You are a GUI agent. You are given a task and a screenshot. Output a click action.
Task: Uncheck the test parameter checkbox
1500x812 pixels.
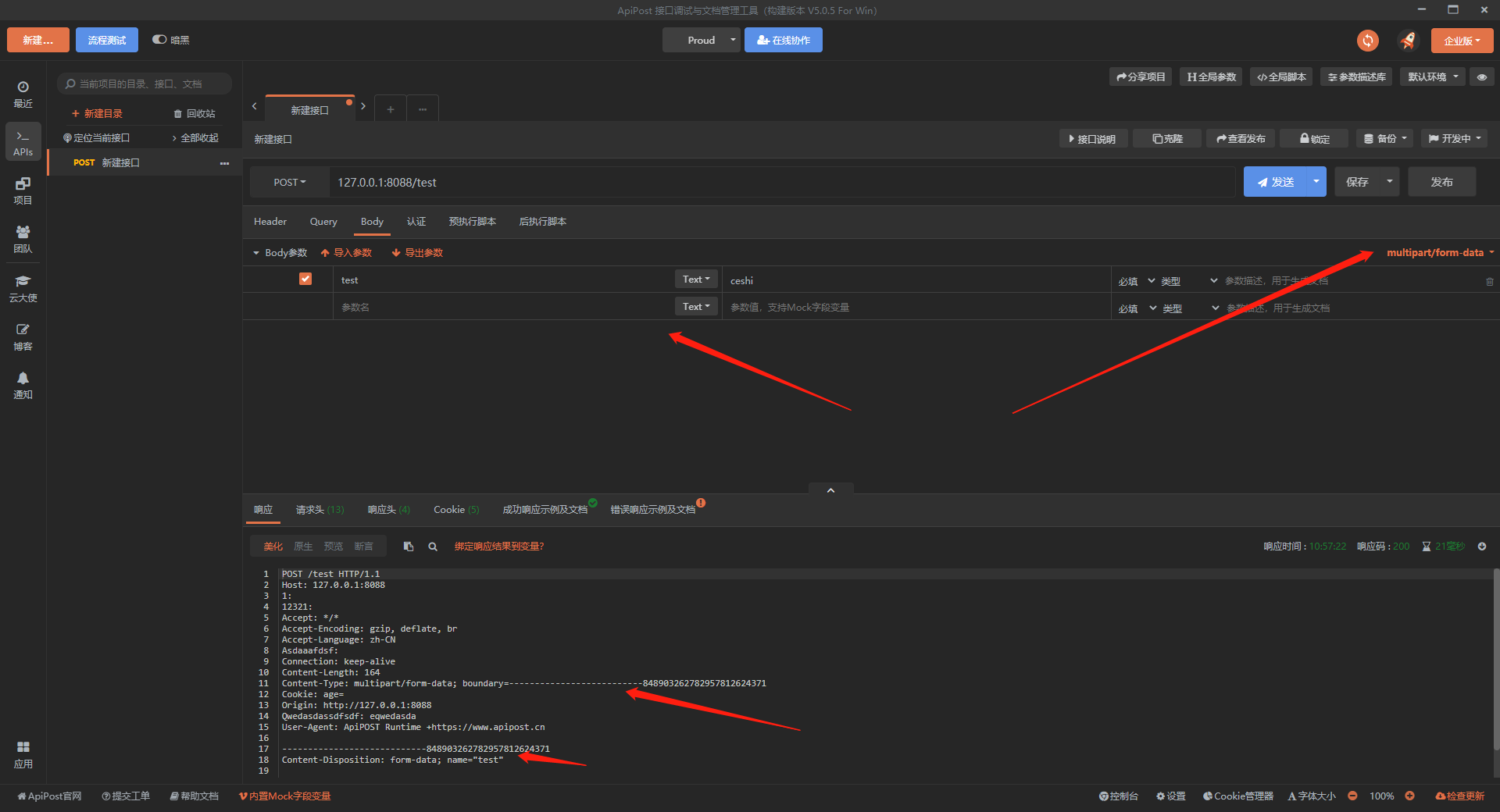(305, 279)
